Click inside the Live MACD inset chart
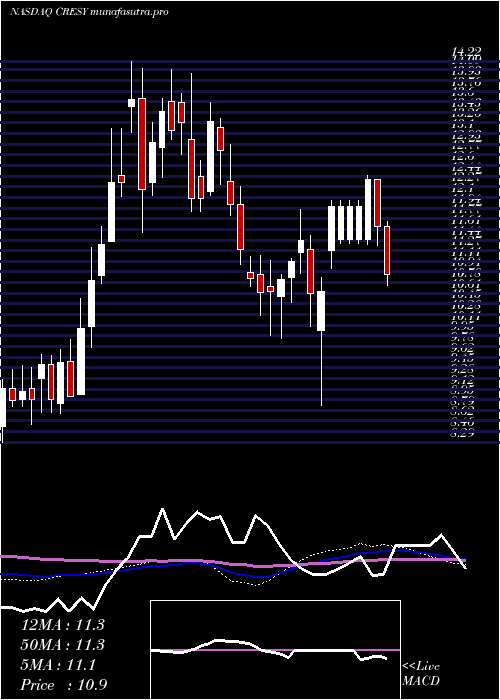 click(275, 650)
